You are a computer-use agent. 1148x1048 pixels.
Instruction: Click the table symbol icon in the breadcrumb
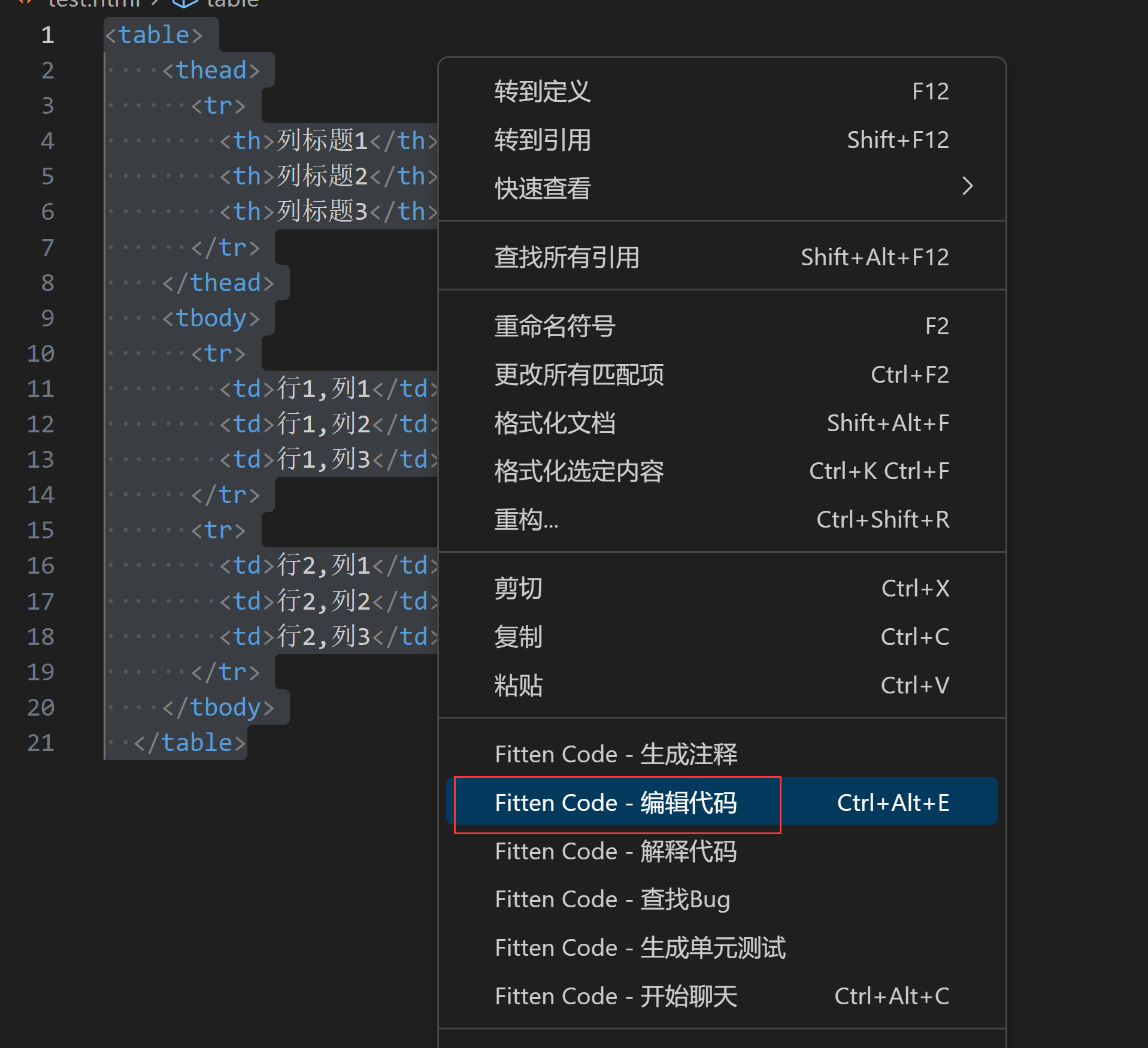[183, 4]
